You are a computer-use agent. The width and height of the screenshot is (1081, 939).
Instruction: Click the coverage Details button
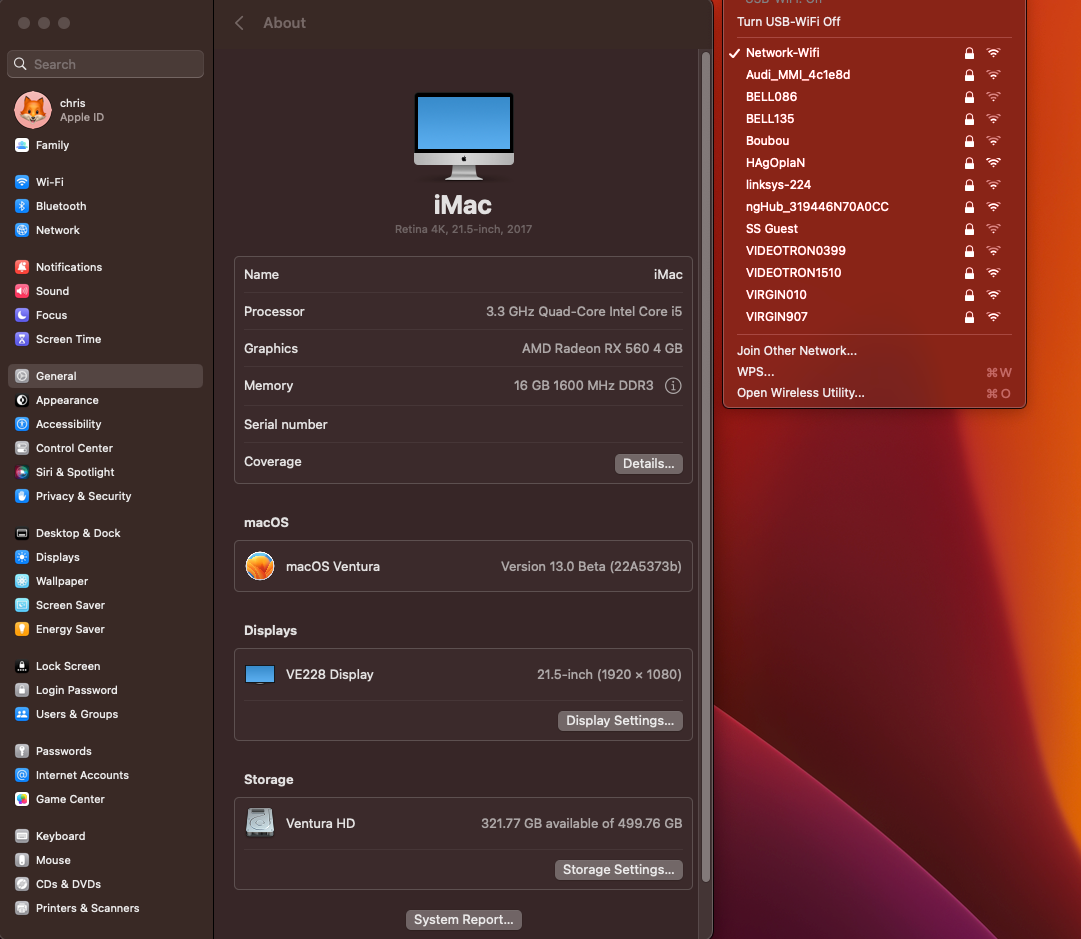[648, 463]
